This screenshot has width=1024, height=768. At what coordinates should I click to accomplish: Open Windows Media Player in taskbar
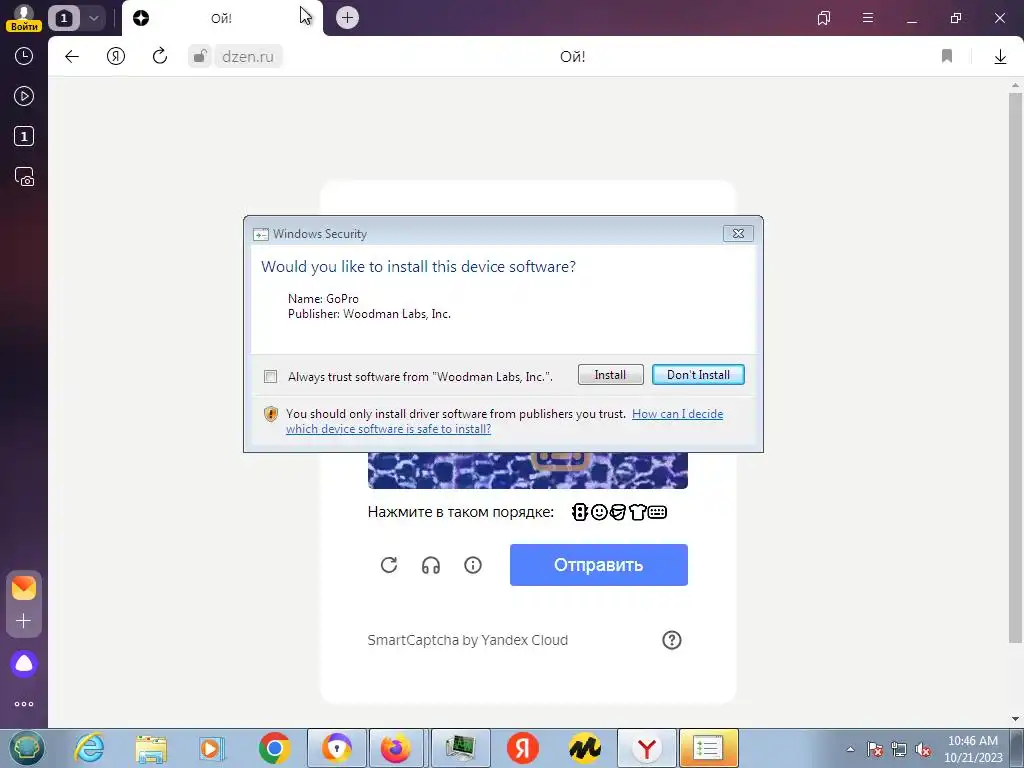click(212, 748)
